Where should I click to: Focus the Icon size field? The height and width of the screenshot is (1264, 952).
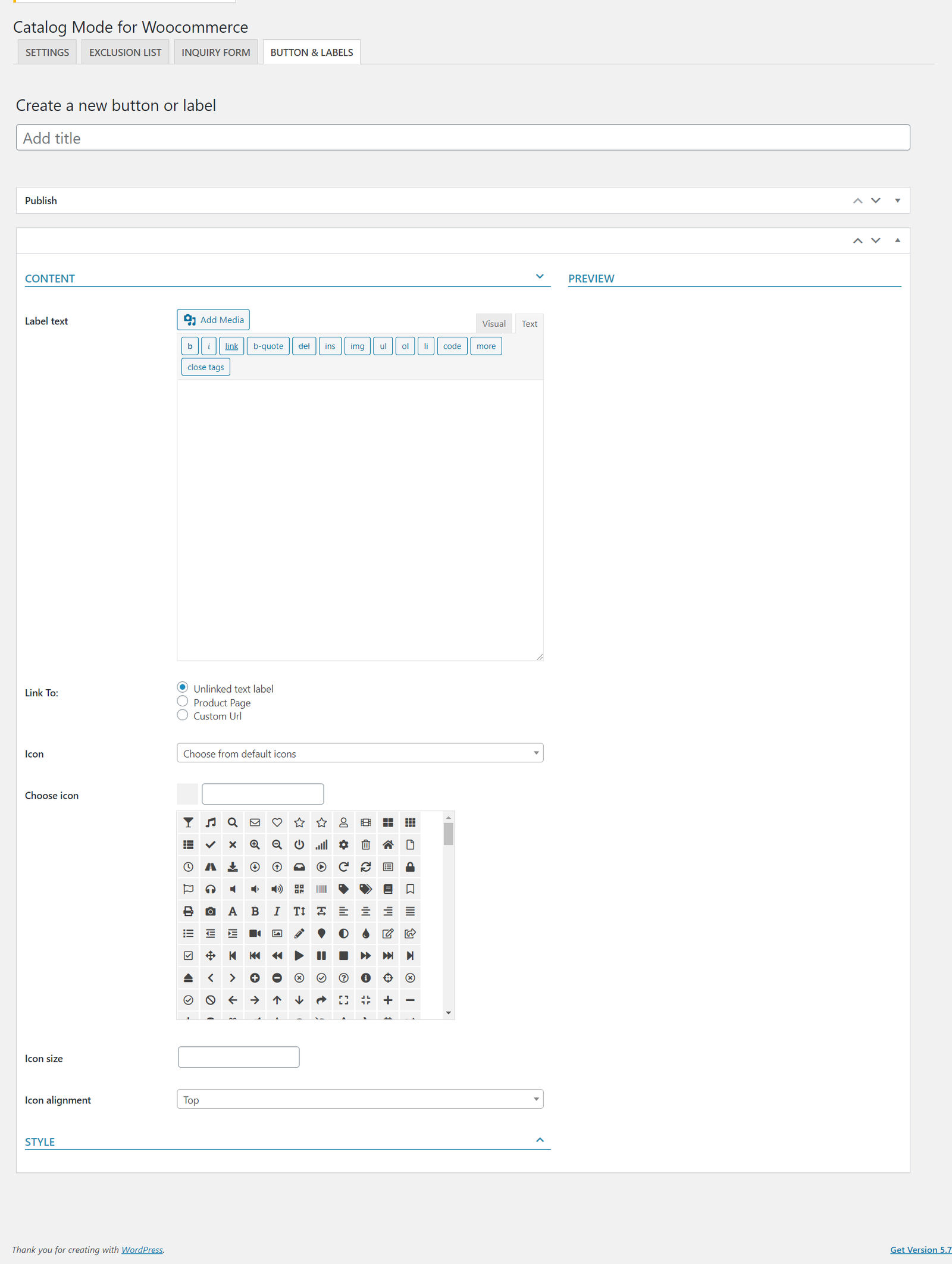pyautogui.click(x=239, y=1057)
